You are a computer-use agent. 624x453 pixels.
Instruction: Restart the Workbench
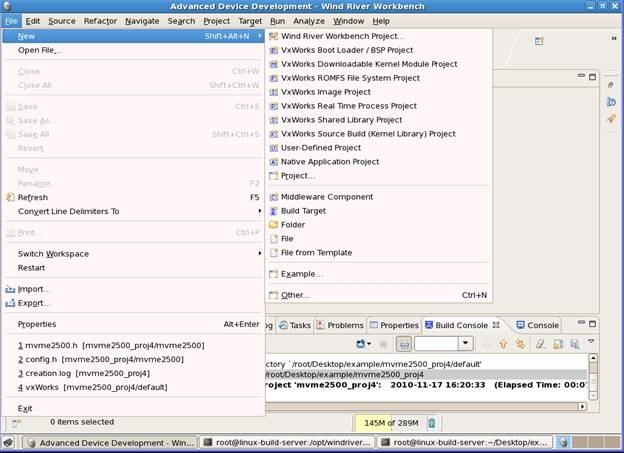[x=133, y=268]
